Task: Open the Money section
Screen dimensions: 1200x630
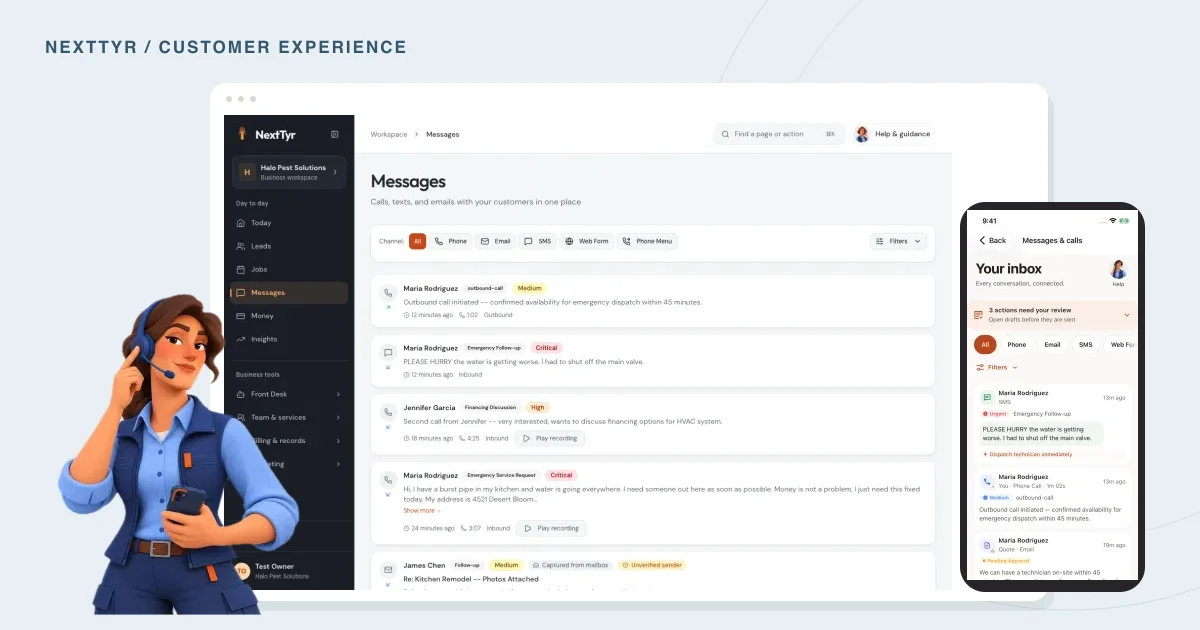Action: (288, 316)
